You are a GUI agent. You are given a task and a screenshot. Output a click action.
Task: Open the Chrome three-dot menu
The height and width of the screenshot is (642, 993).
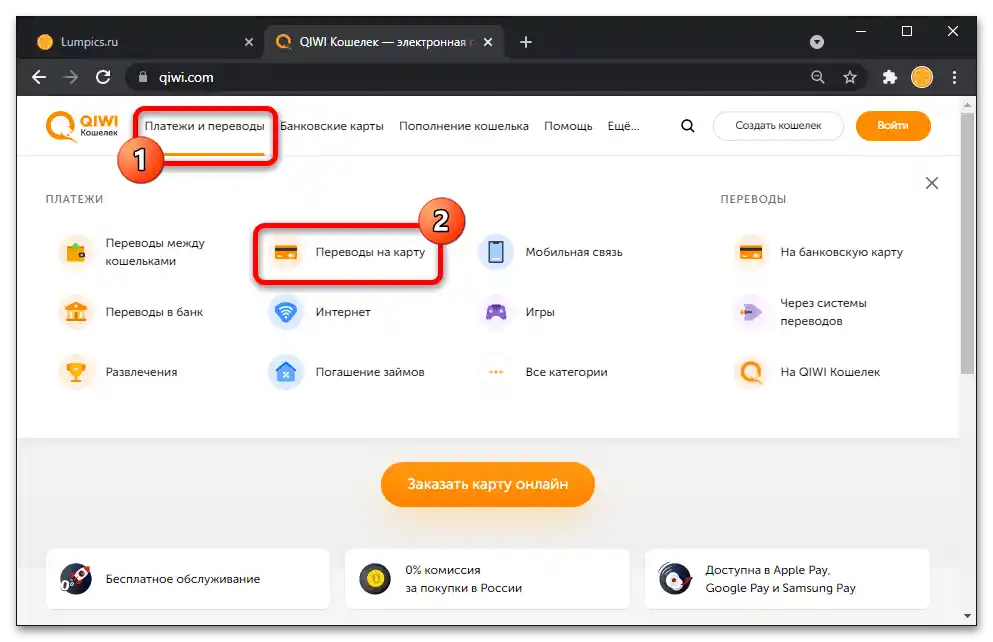[x=954, y=77]
